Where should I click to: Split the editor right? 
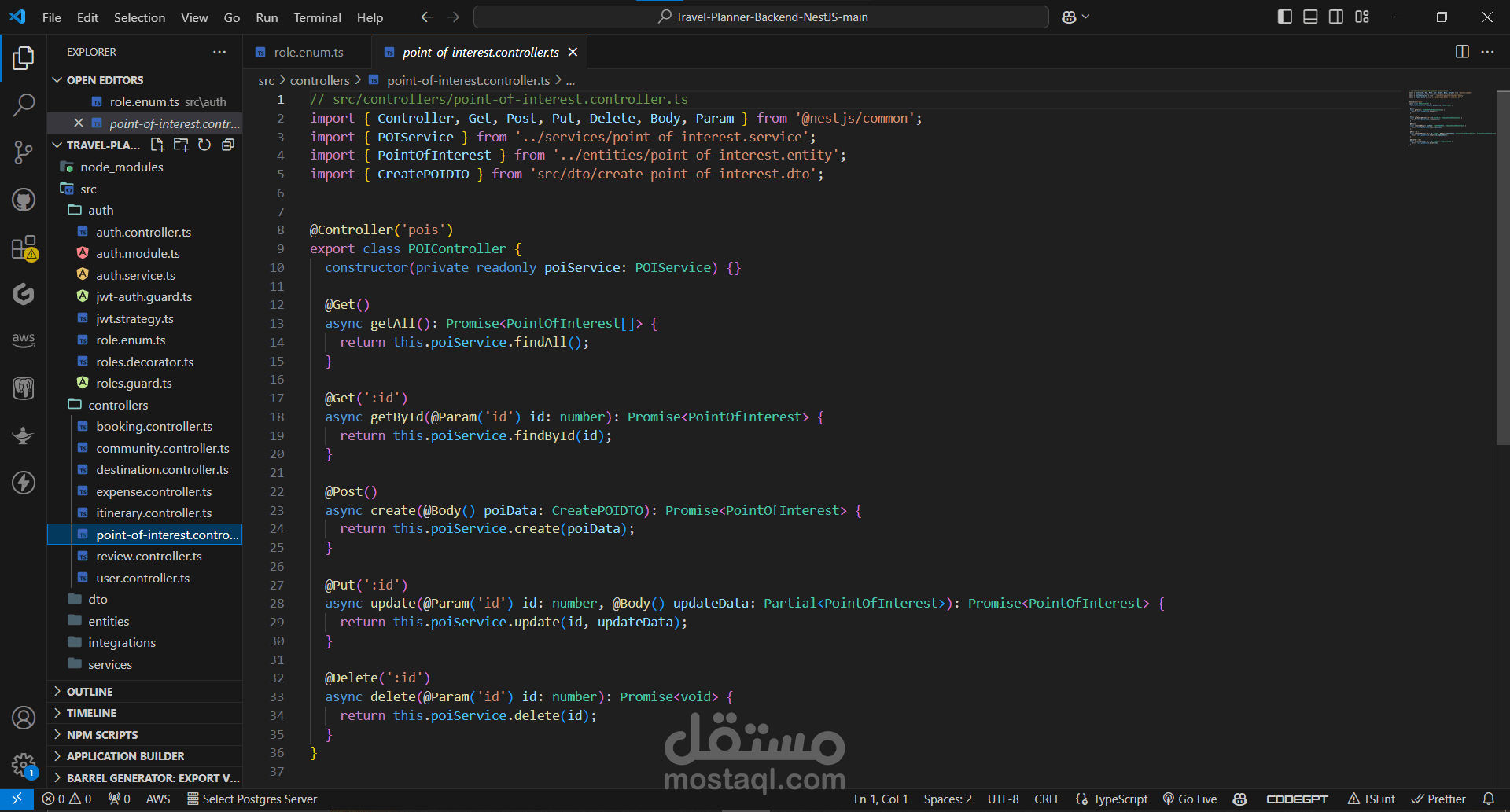coord(1462,52)
